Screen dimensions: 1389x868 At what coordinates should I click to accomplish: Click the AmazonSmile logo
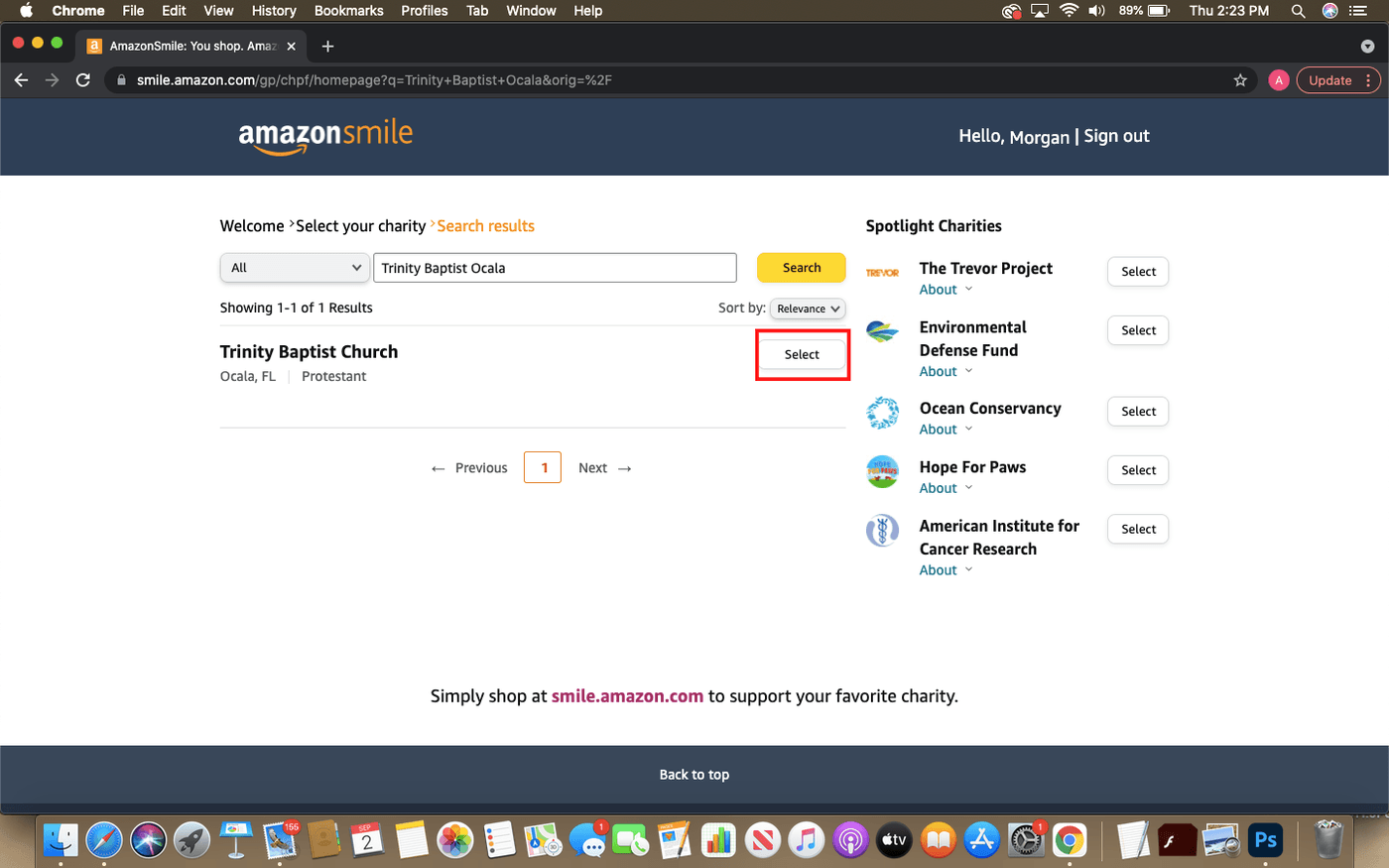[325, 137]
